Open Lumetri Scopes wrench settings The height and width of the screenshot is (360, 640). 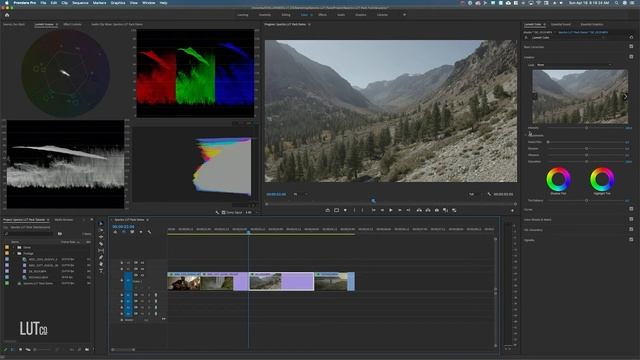point(217,212)
